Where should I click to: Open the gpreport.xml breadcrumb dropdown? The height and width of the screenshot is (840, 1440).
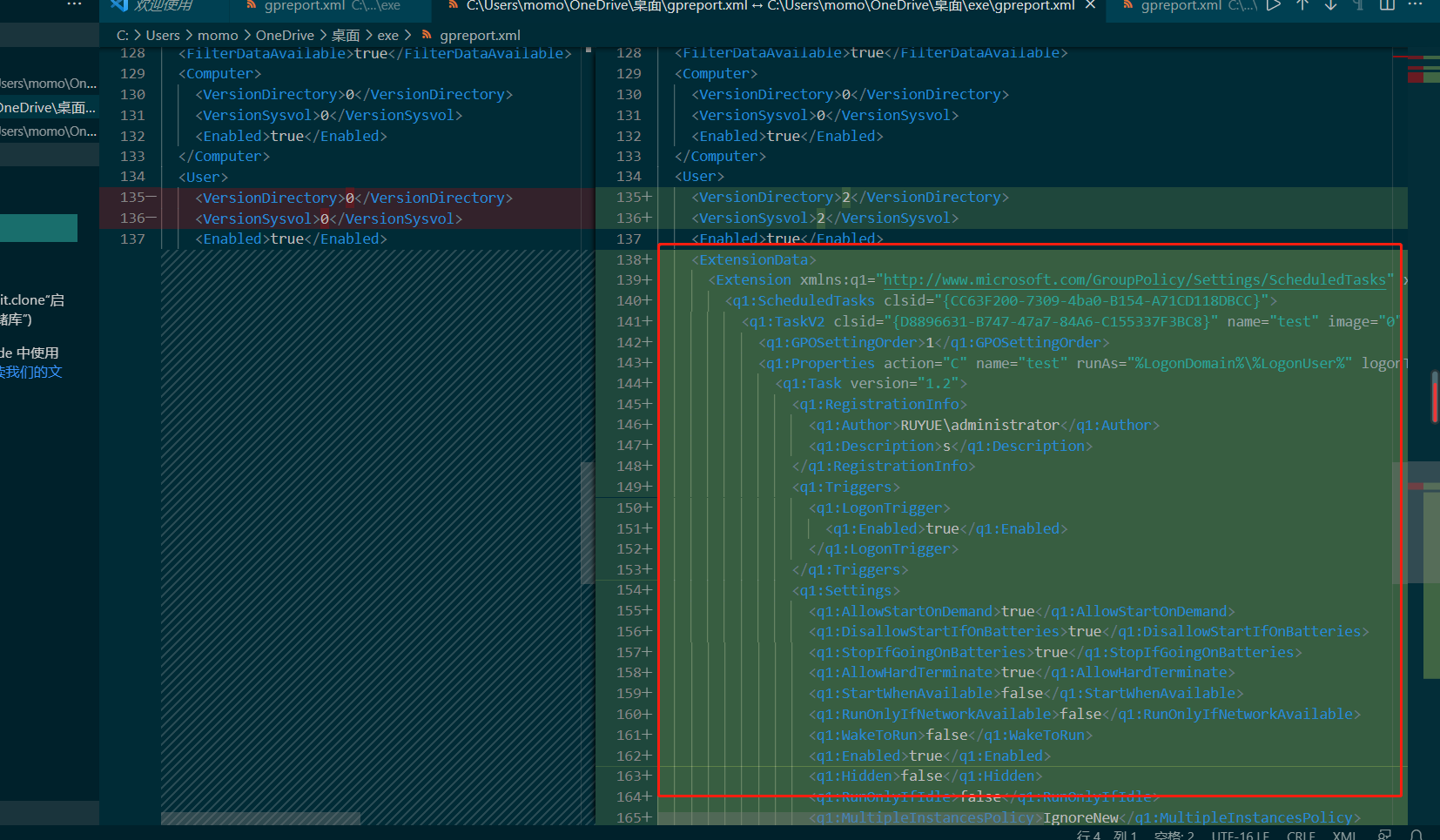point(480,36)
